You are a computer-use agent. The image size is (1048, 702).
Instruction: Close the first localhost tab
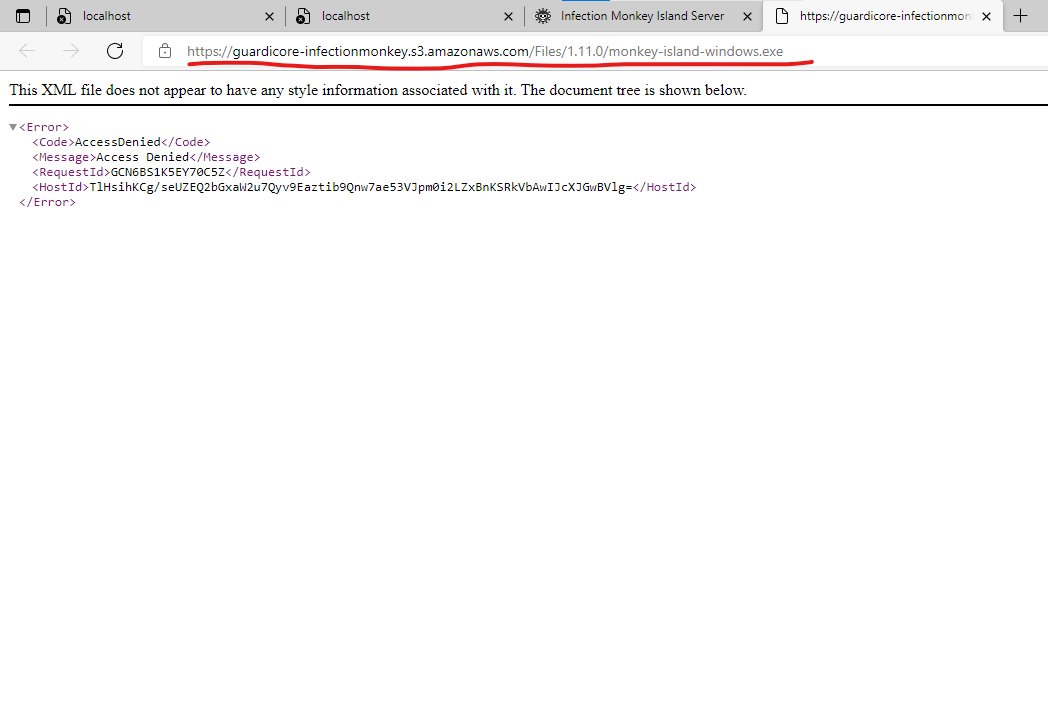click(x=269, y=17)
